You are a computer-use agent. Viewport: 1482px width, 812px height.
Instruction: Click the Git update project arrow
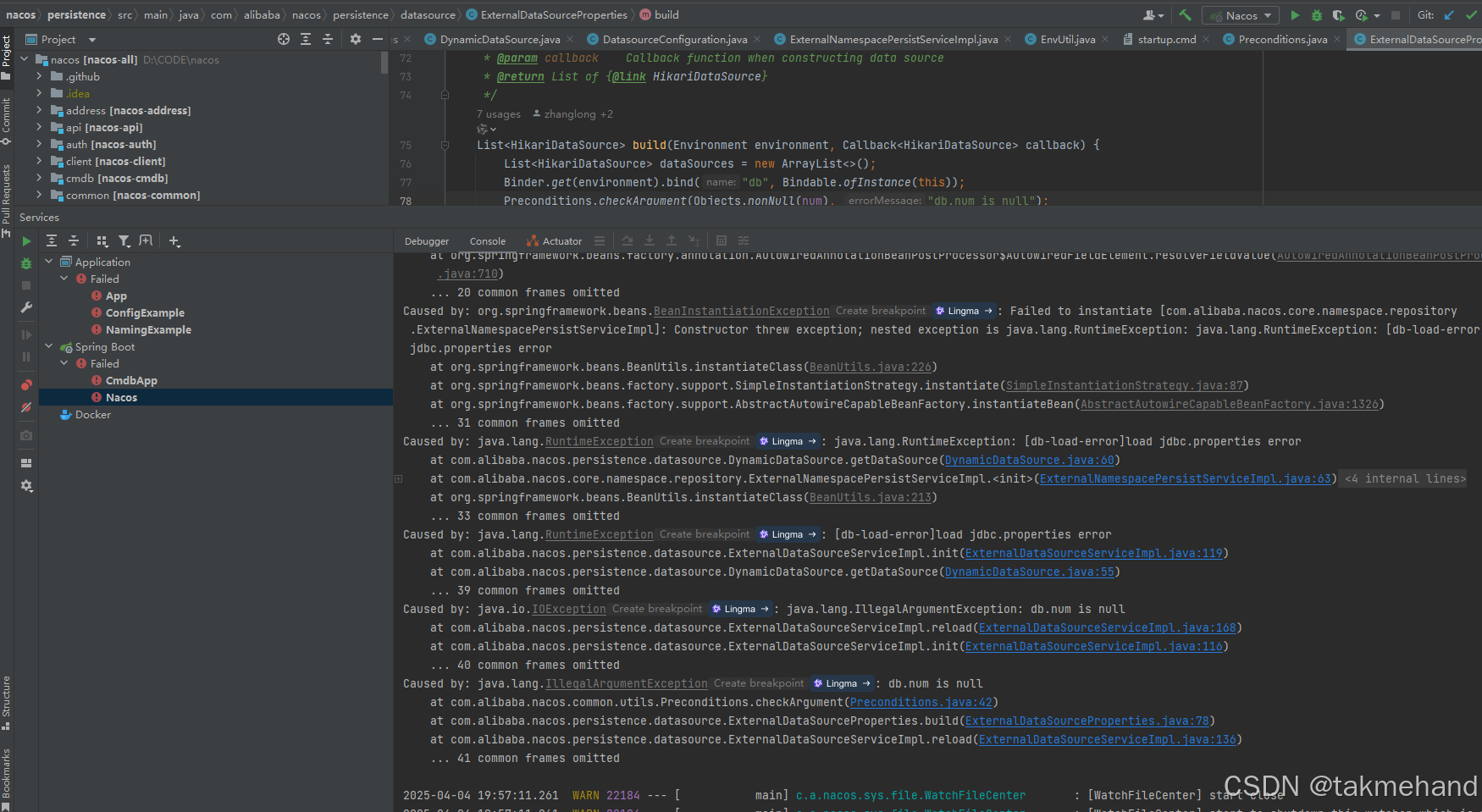[1449, 15]
